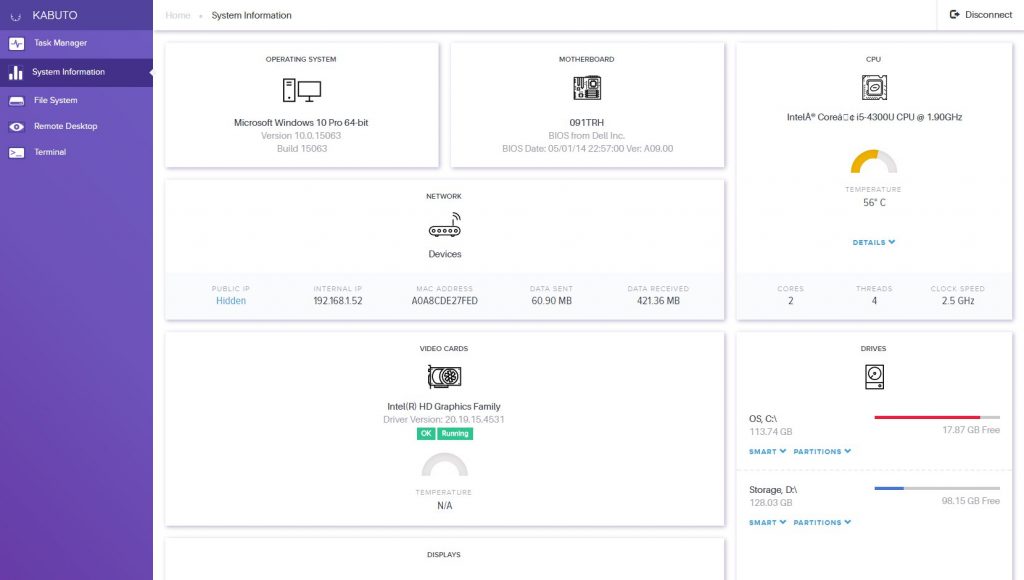
Task: Click the CPU chip icon
Action: pyautogui.click(x=874, y=88)
